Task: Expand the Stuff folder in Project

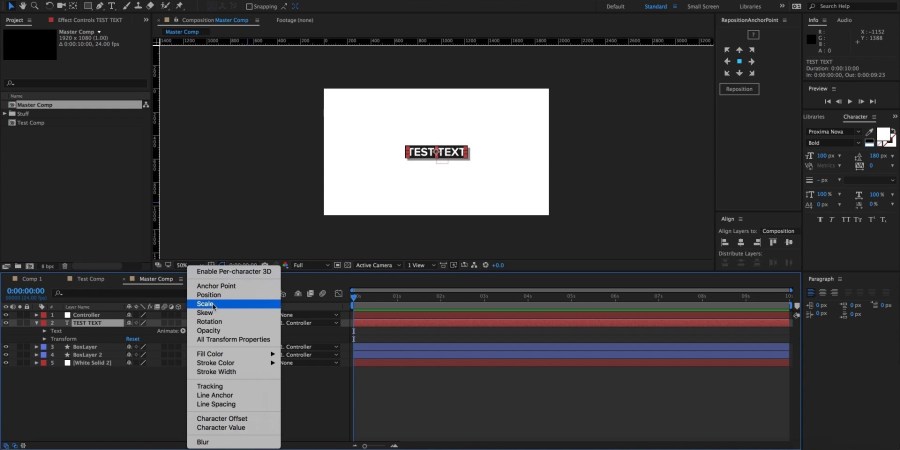Action: click(x=5, y=114)
